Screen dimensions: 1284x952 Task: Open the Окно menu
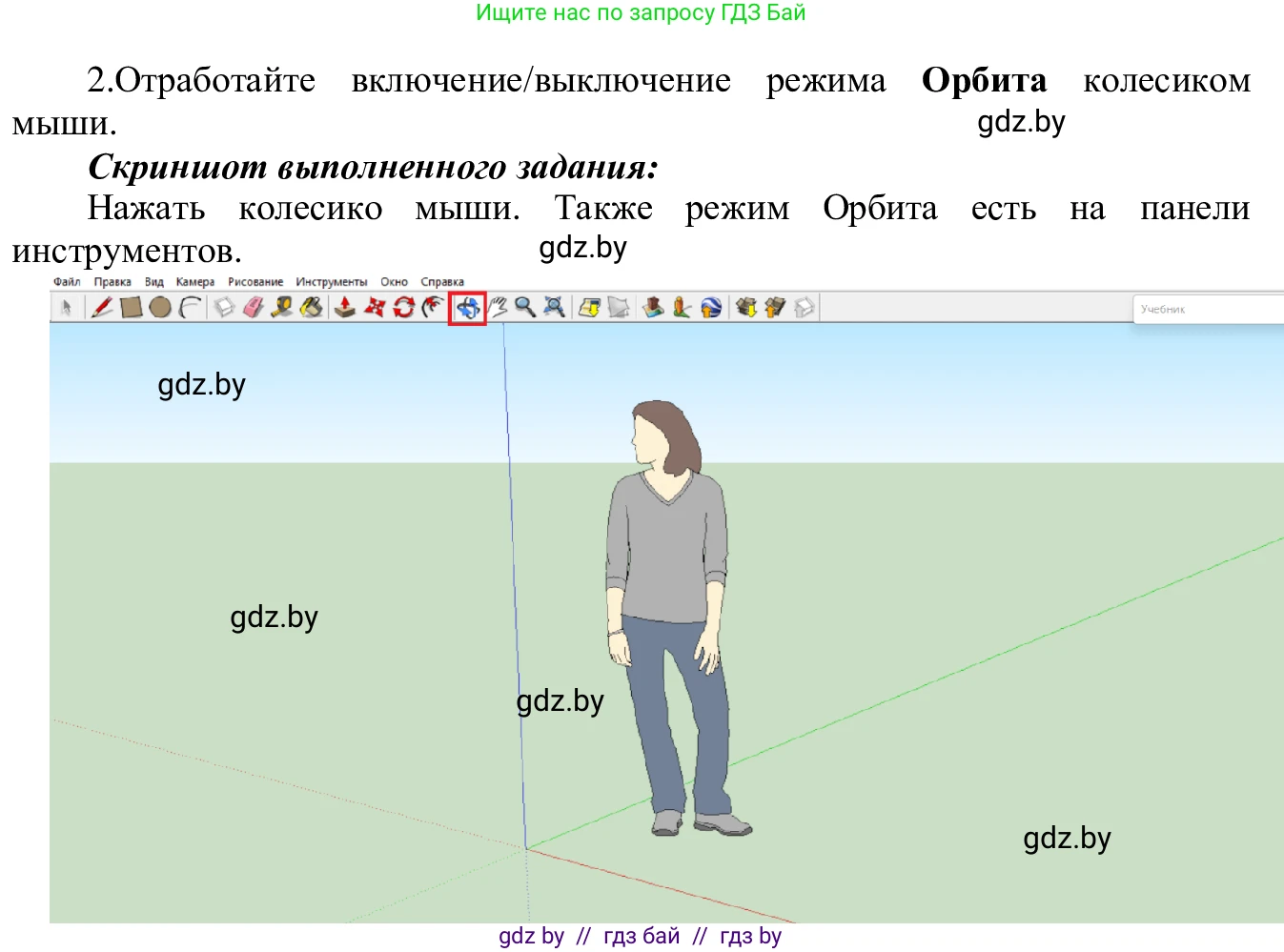[394, 281]
